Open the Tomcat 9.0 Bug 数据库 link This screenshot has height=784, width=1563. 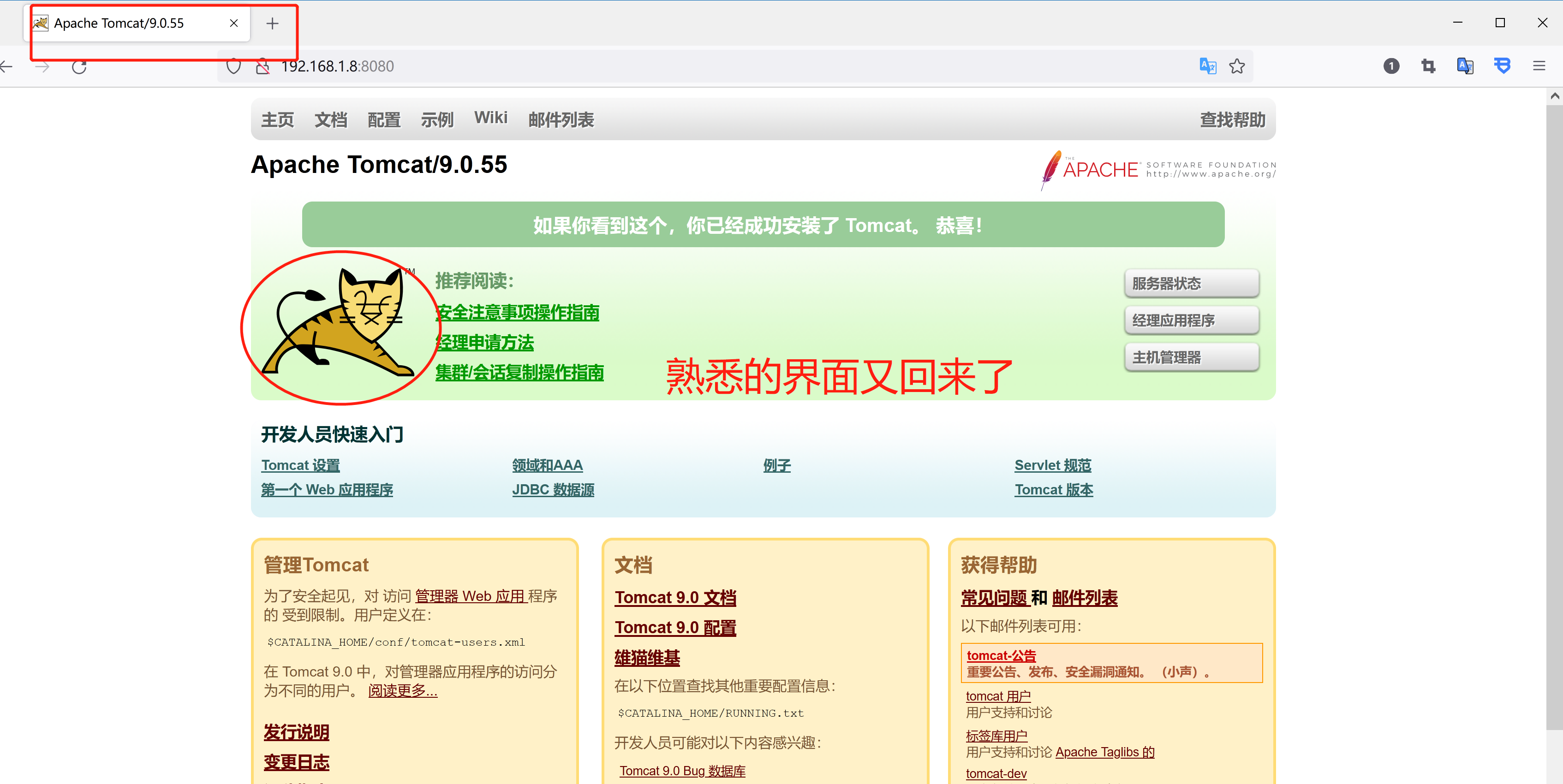(x=682, y=771)
